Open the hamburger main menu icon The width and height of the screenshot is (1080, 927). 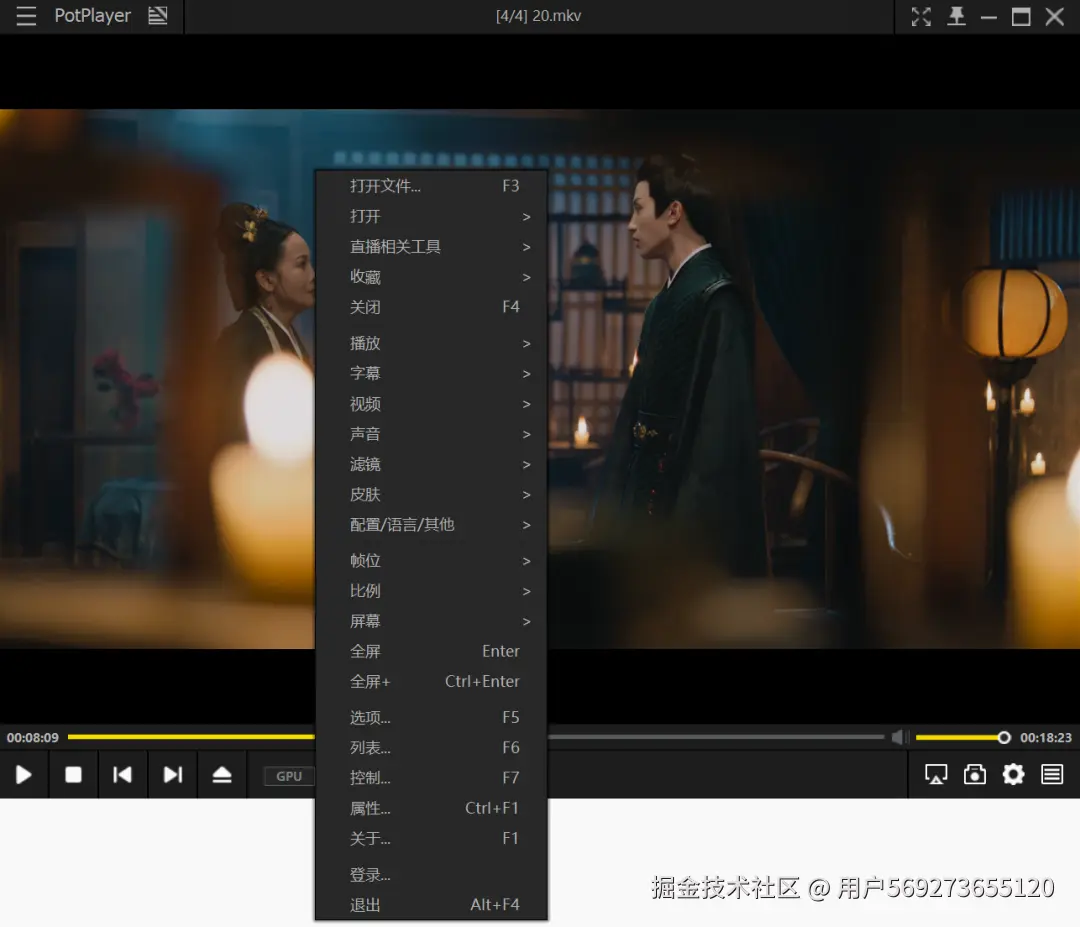[x=26, y=16]
